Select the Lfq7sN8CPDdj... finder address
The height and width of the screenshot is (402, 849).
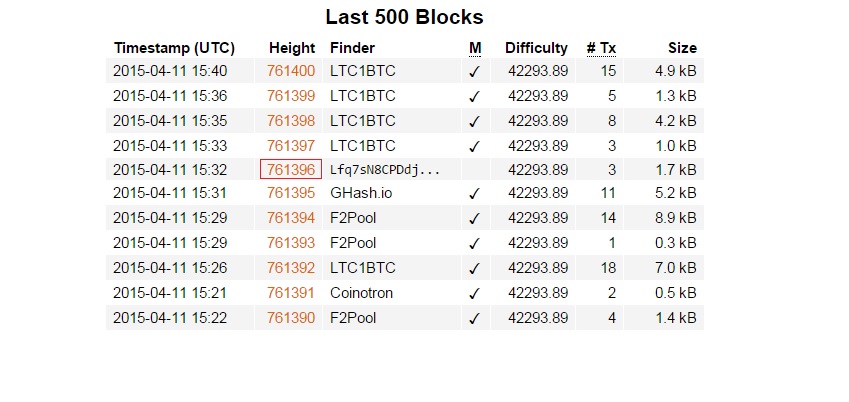pyautogui.click(x=385, y=170)
